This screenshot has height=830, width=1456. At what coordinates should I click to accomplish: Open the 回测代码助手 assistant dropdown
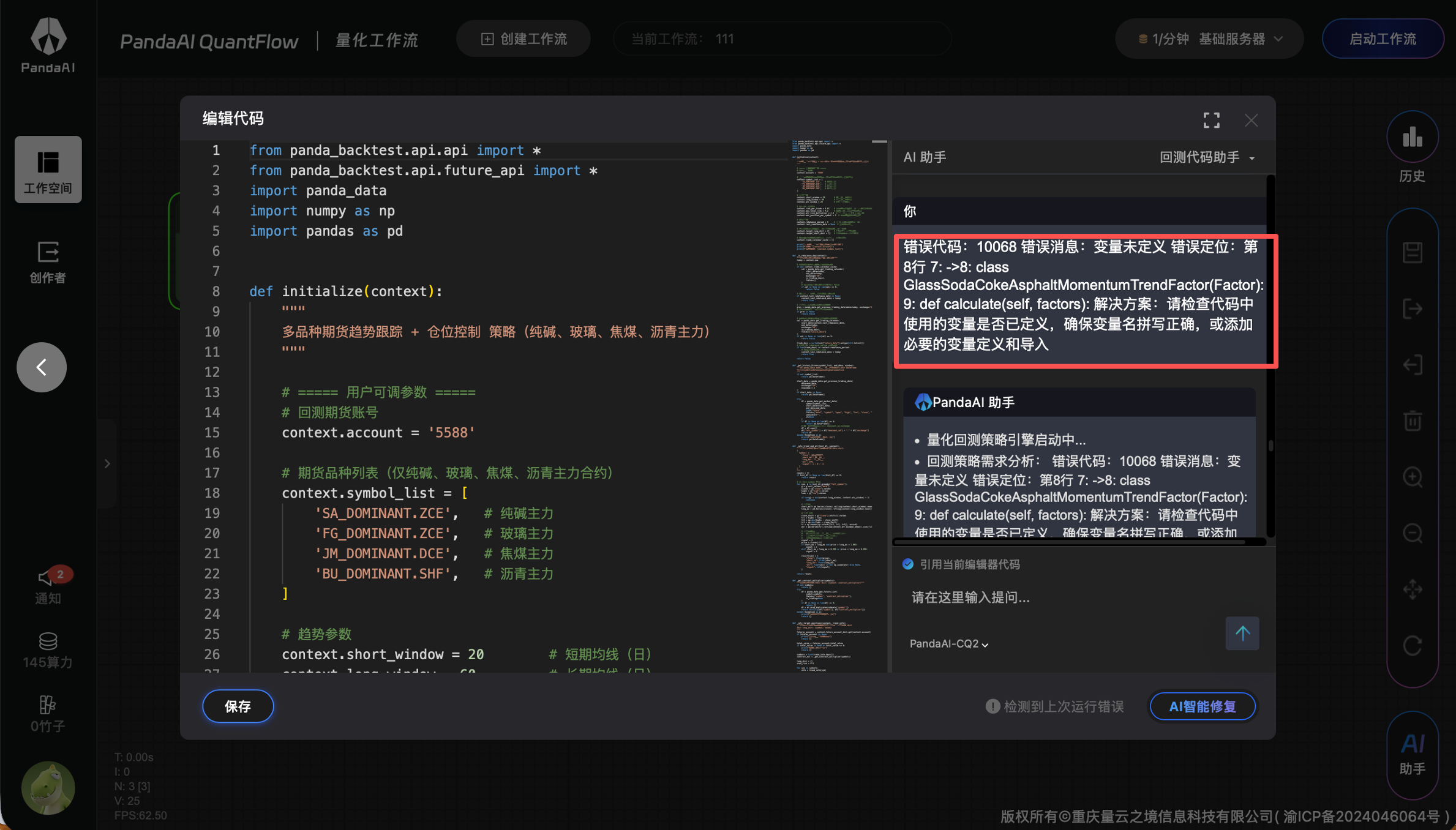[1207, 157]
